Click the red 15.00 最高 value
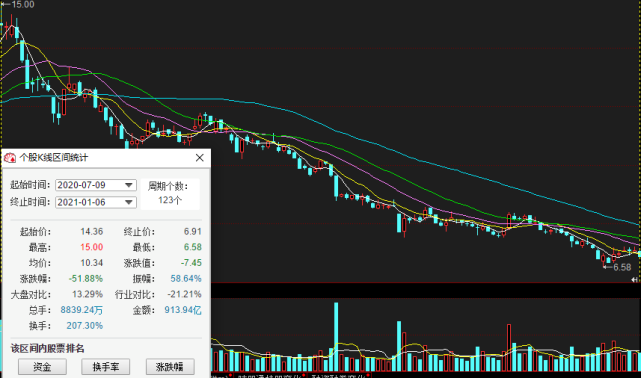 tap(92, 247)
